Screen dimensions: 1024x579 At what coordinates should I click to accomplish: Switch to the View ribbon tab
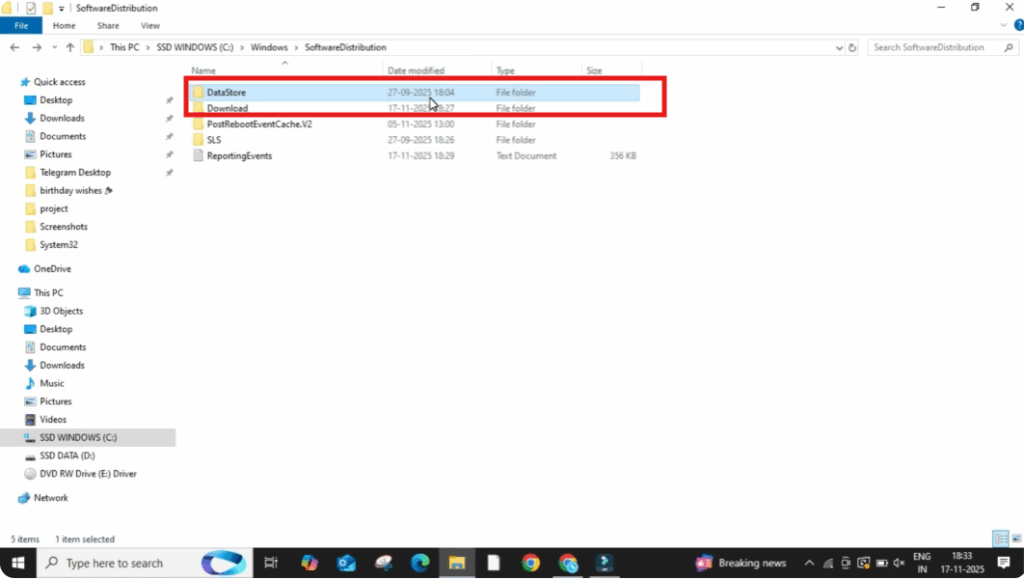tap(150, 25)
